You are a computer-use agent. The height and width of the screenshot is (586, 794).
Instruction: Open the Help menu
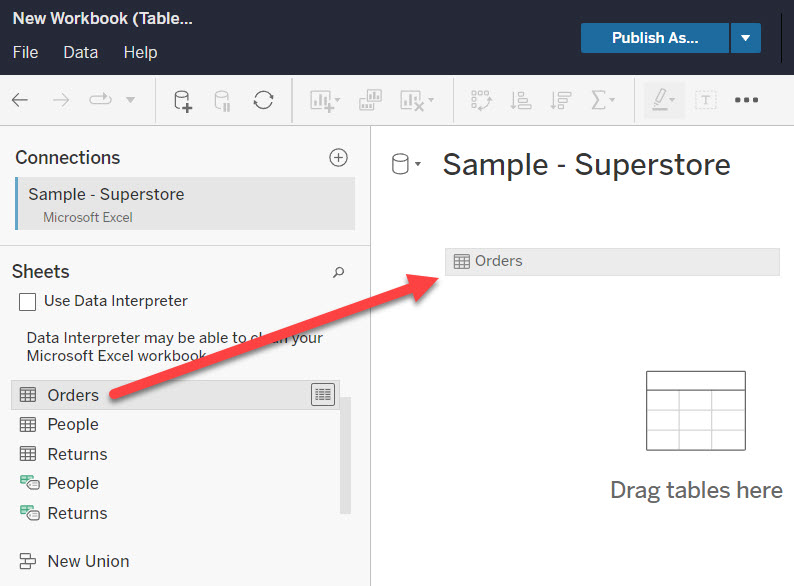[140, 52]
